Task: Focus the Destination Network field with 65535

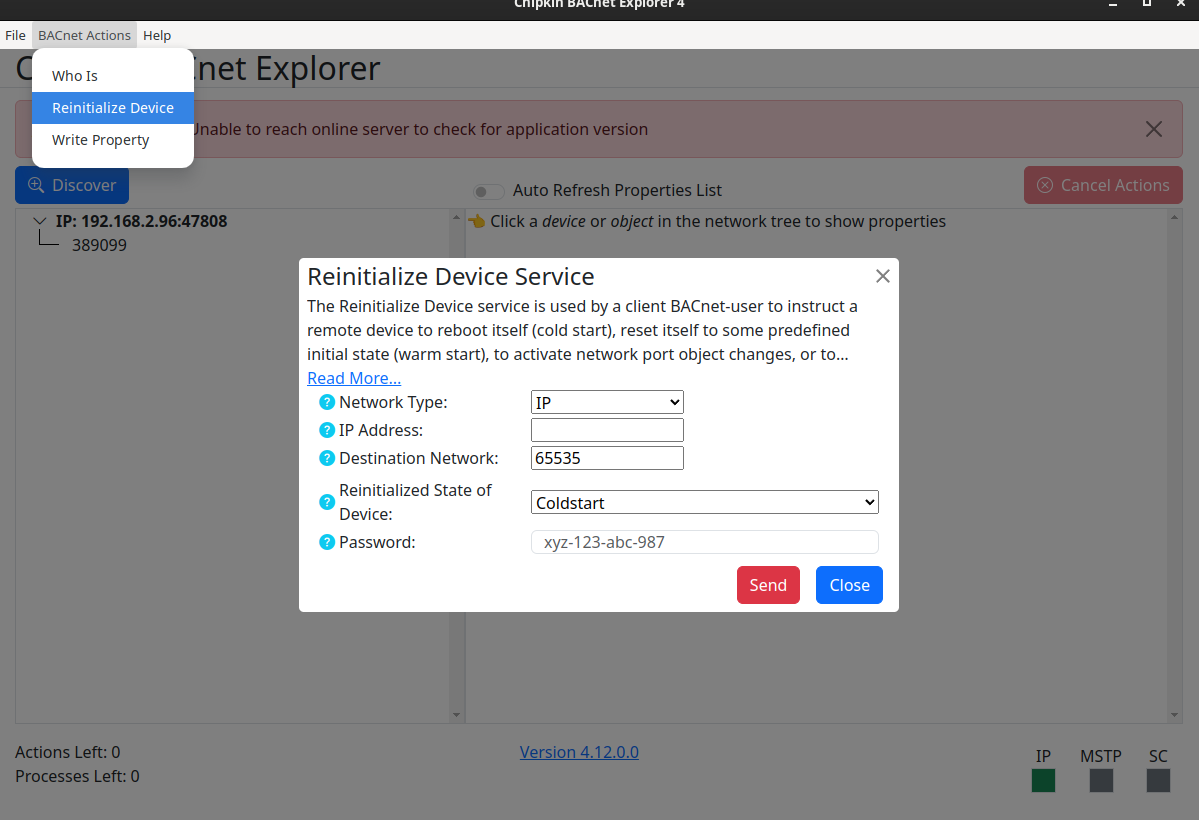Action: 607,458
